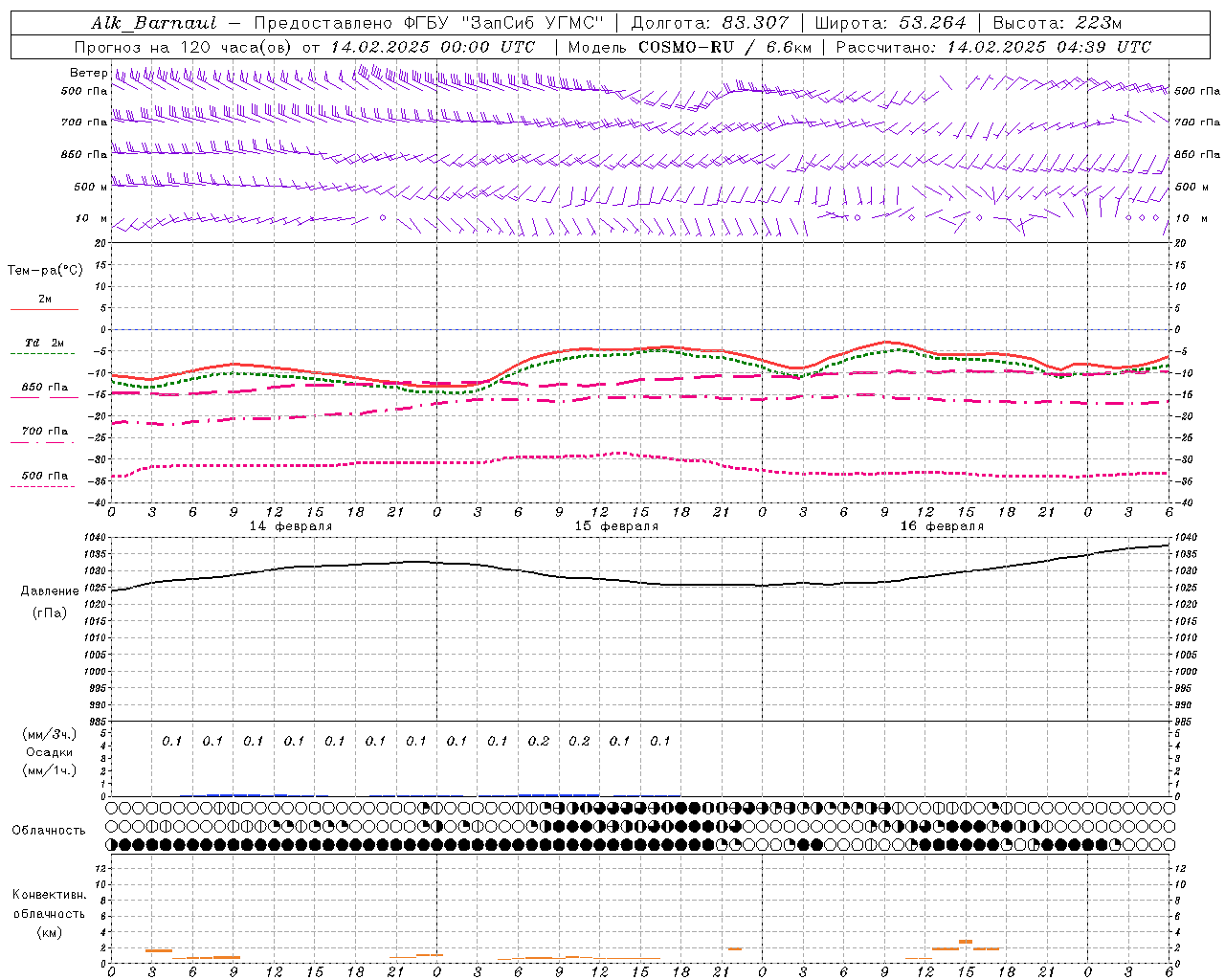Click the 15 февраля date label
1225x980 pixels.
point(616,526)
